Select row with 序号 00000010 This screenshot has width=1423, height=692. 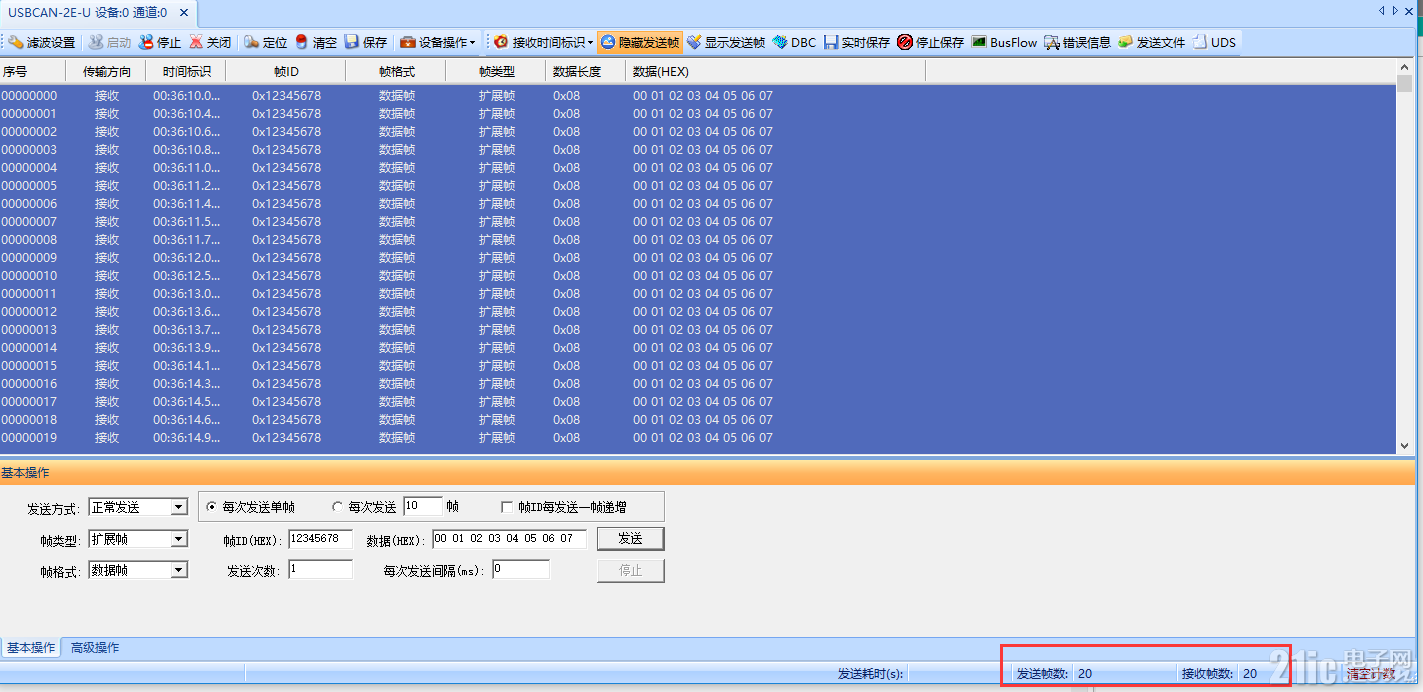[697, 276]
